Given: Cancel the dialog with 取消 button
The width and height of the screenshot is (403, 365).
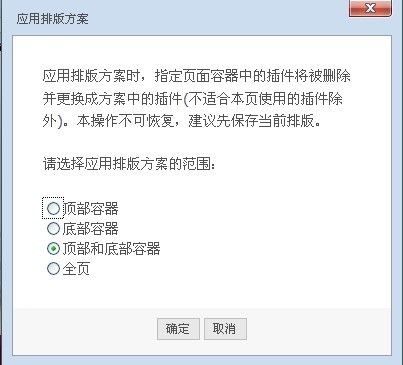Looking at the screenshot, I should tap(225, 329).
